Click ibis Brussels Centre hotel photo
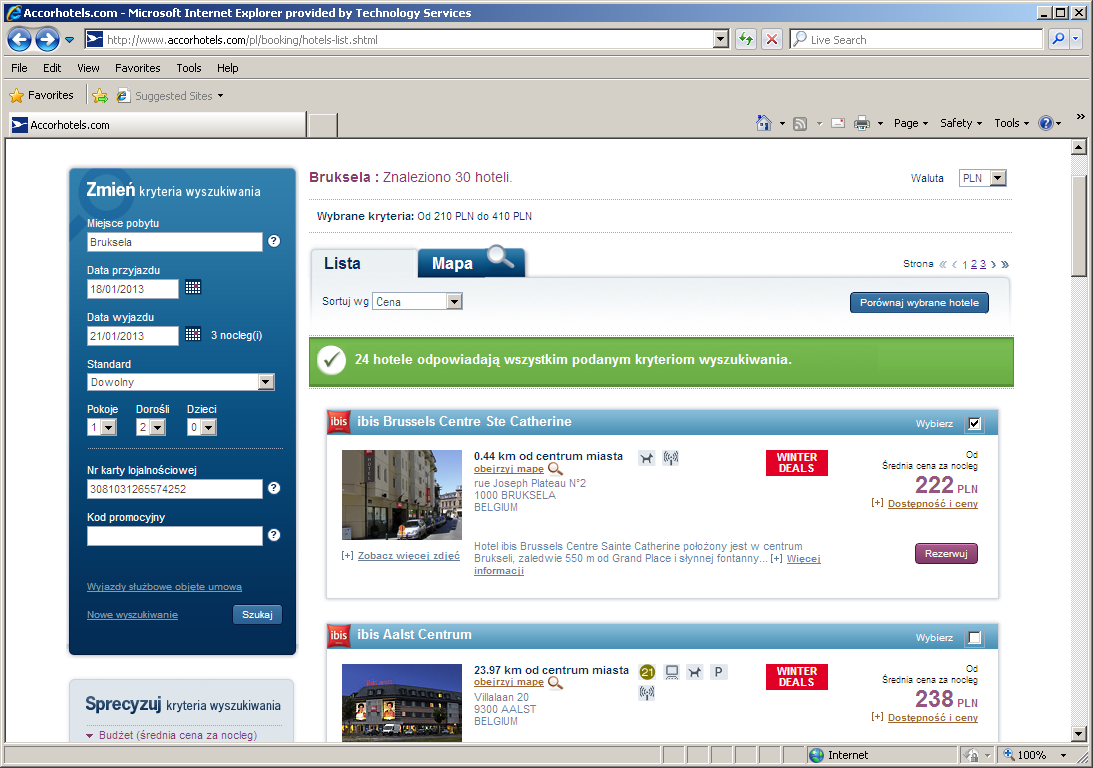The width and height of the screenshot is (1093, 768). pyautogui.click(x=402, y=494)
